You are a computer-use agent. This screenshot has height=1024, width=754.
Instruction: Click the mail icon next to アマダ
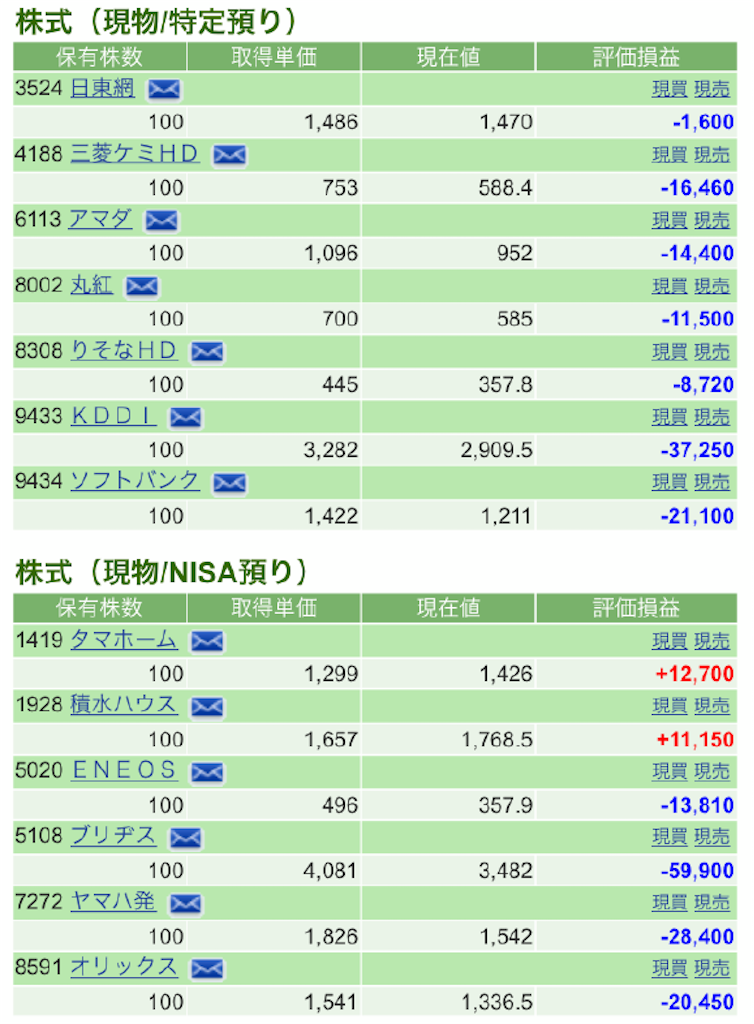coord(161,220)
